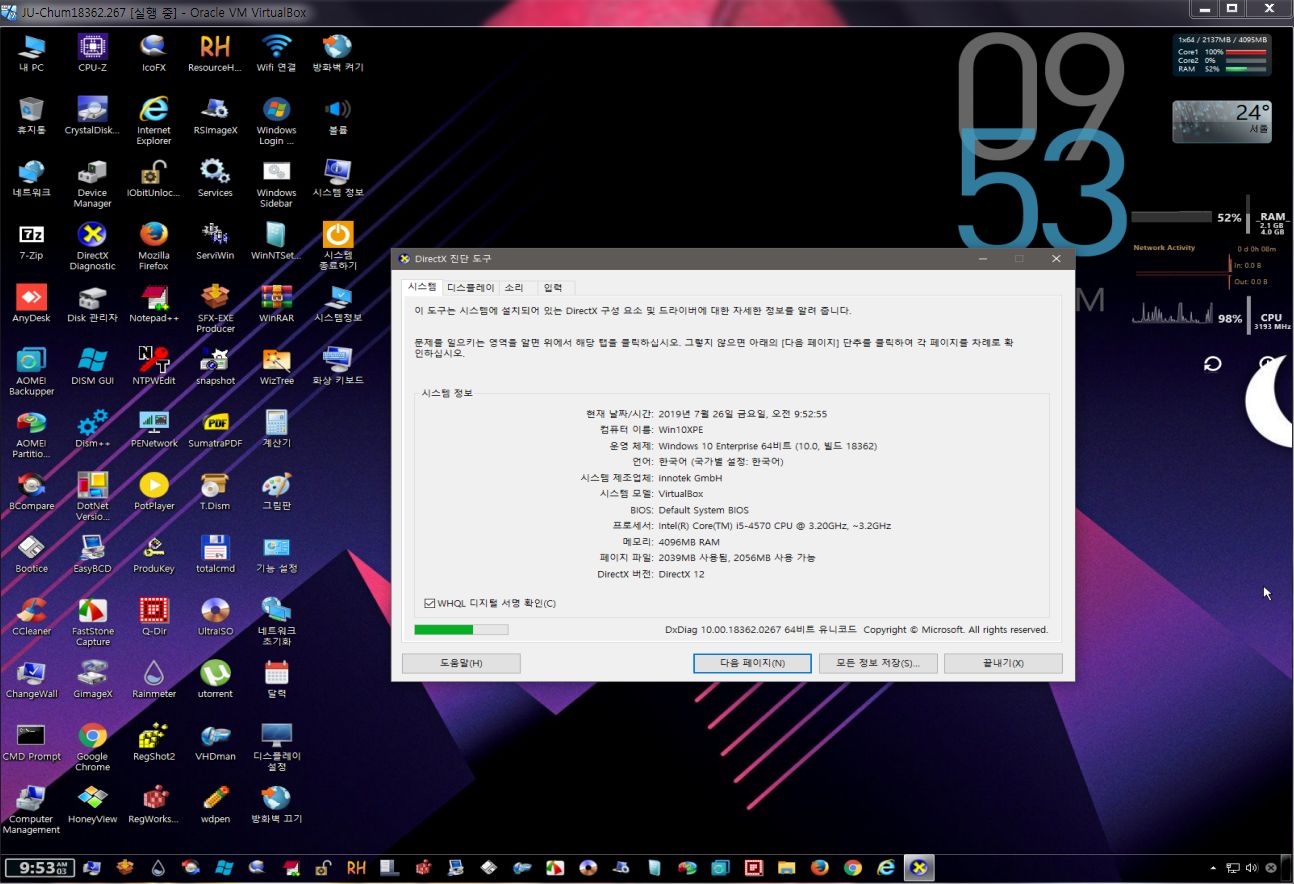Screen dimensions: 1294x884
Task: Select the 시스템 tab in DirectX dialog
Action: (x=422, y=287)
